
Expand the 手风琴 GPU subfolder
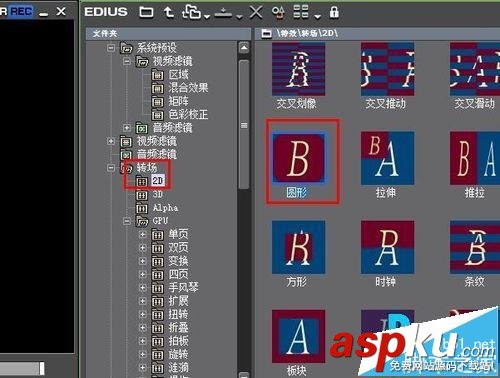click(143, 287)
